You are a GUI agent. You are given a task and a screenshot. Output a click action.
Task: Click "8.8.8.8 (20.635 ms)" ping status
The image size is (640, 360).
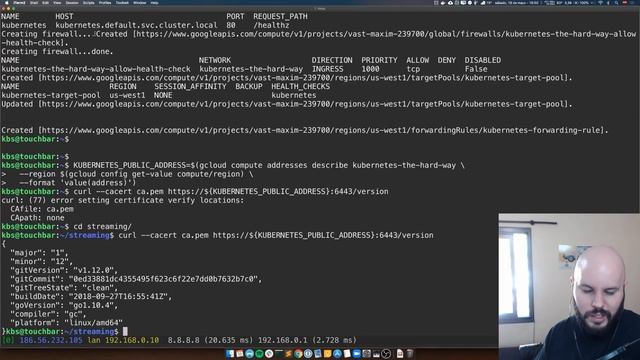(x=210, y=340)
